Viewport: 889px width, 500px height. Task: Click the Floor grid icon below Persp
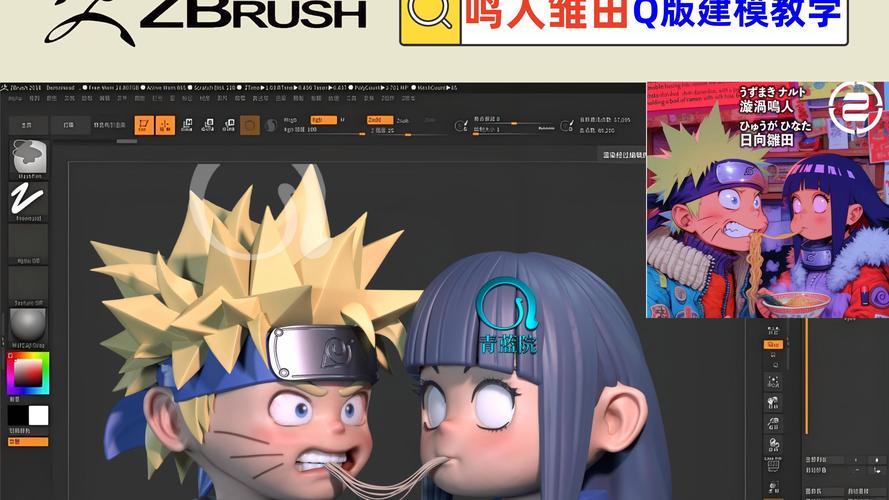[x=773, y=355]
